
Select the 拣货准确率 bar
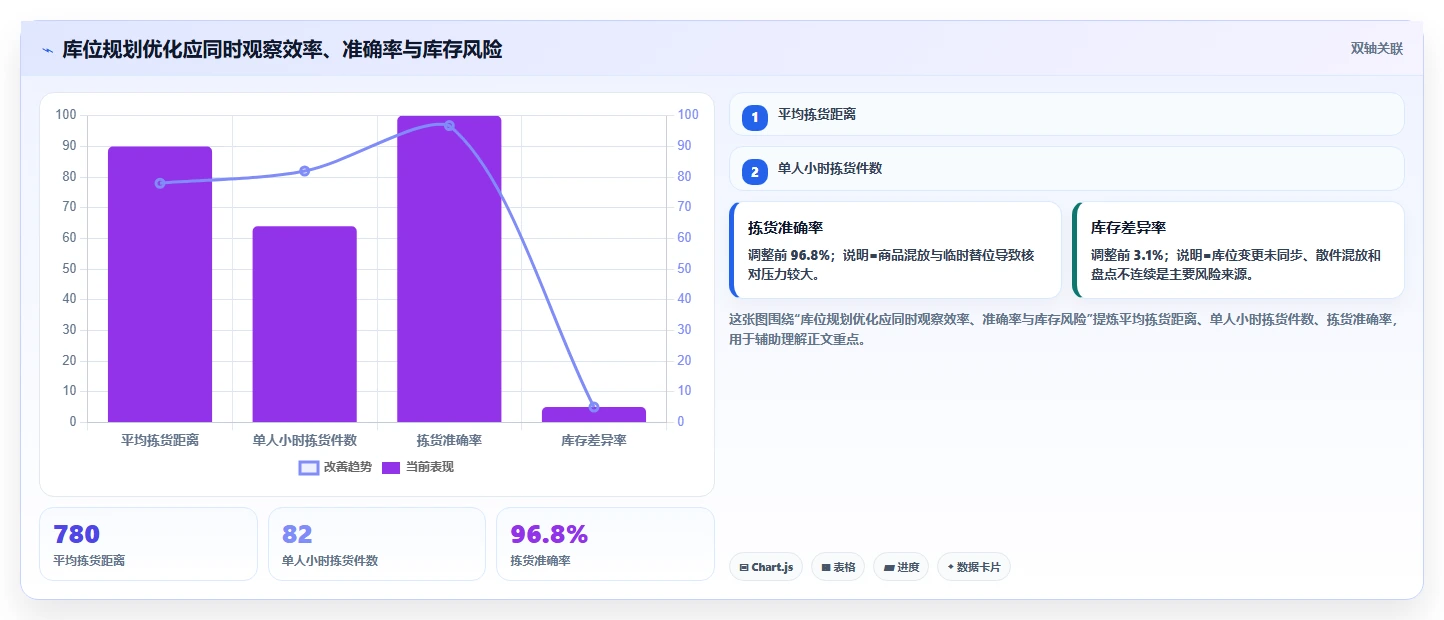click(449, 269)
